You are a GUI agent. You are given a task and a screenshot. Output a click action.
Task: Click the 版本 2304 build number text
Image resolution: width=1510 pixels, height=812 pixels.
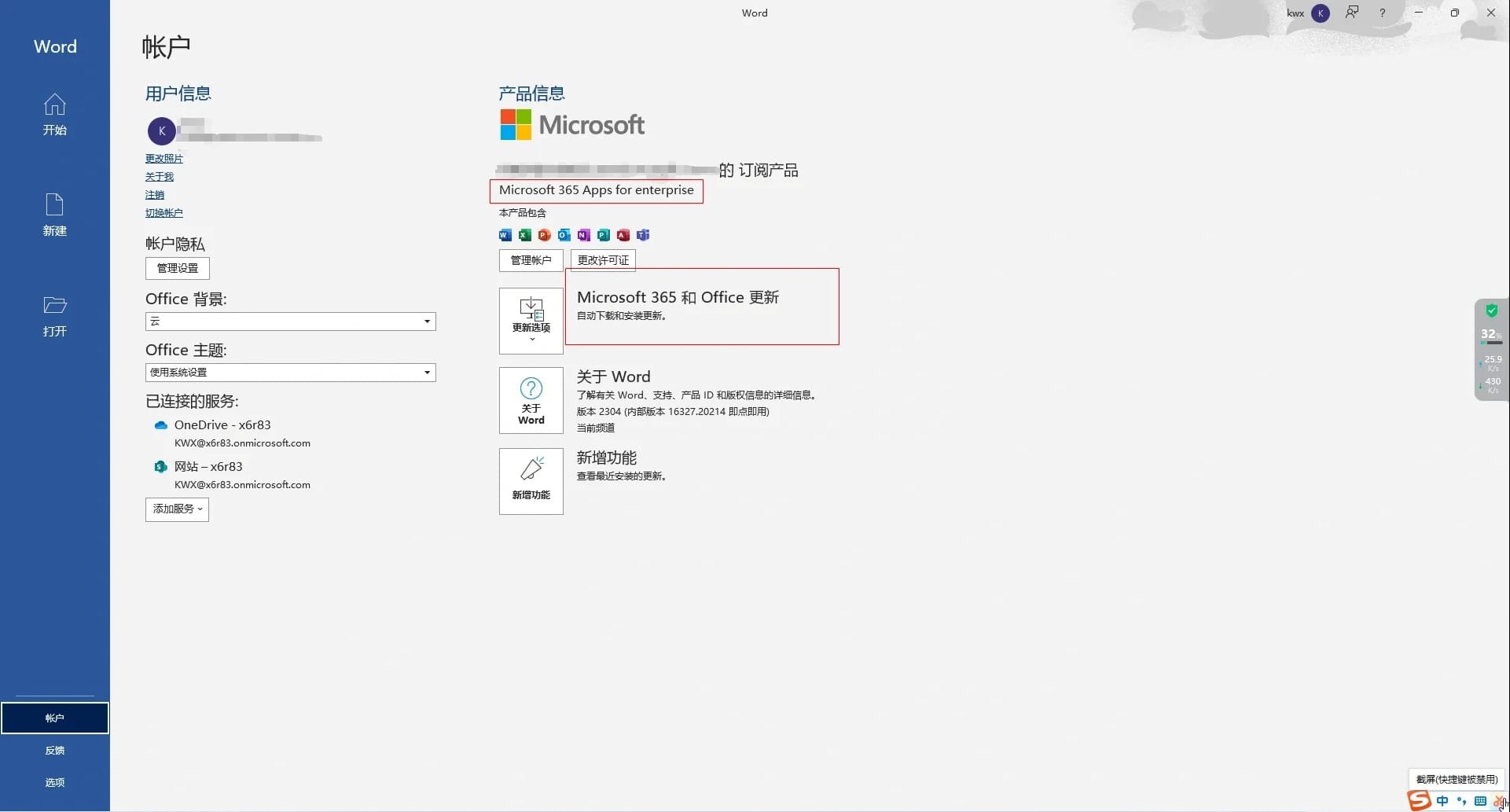pyautogui.click(x=673, y=412)
